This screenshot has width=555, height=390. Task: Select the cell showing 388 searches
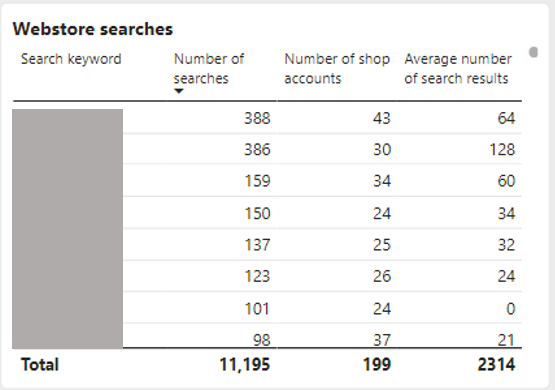[257, 118]
